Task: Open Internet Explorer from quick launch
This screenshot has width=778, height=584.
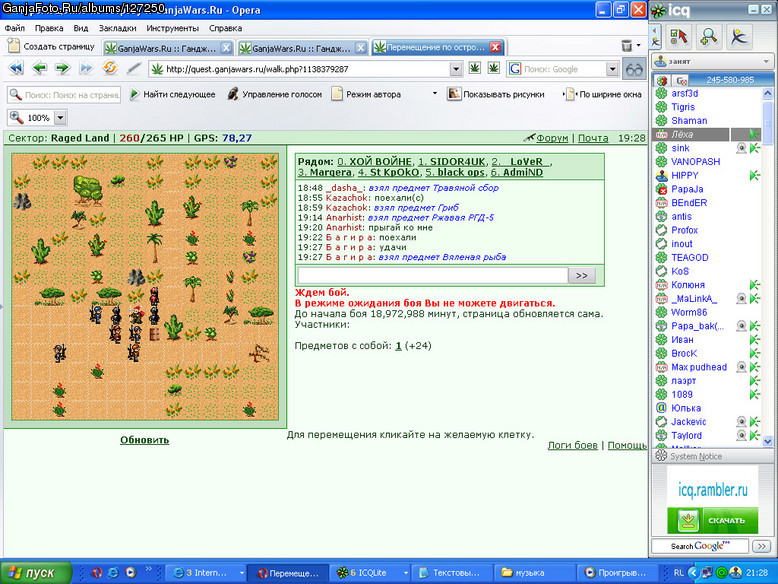Action: click(114, 573)
